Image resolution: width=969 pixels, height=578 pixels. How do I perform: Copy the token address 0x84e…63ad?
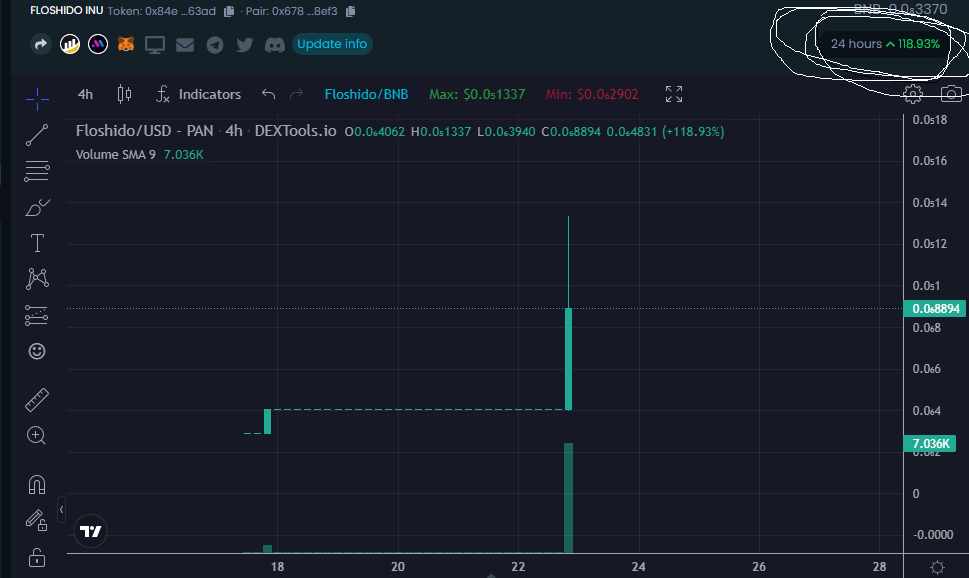229,11
